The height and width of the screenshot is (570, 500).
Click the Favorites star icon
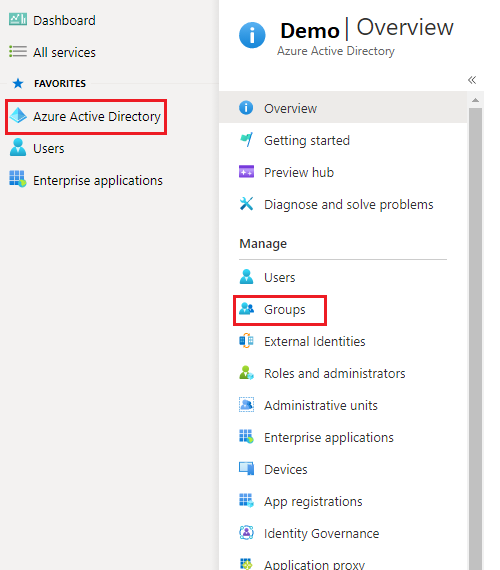pyautogui.click(x=18, y=83)
